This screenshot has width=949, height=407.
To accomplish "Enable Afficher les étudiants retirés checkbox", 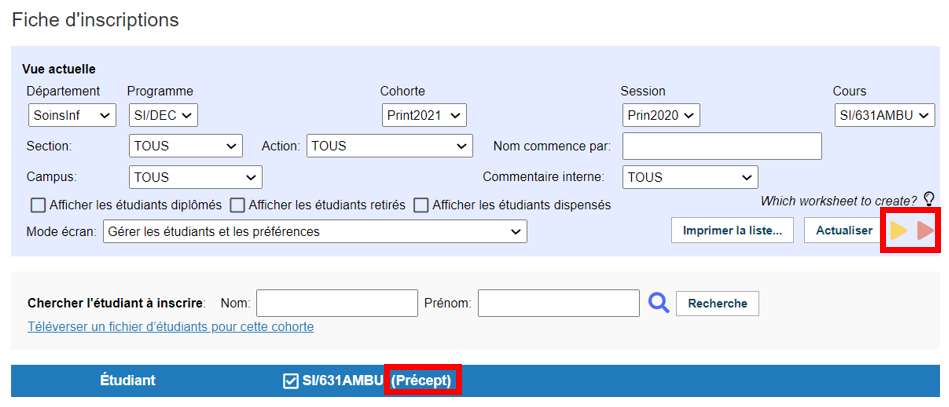I will click(237, 205).
